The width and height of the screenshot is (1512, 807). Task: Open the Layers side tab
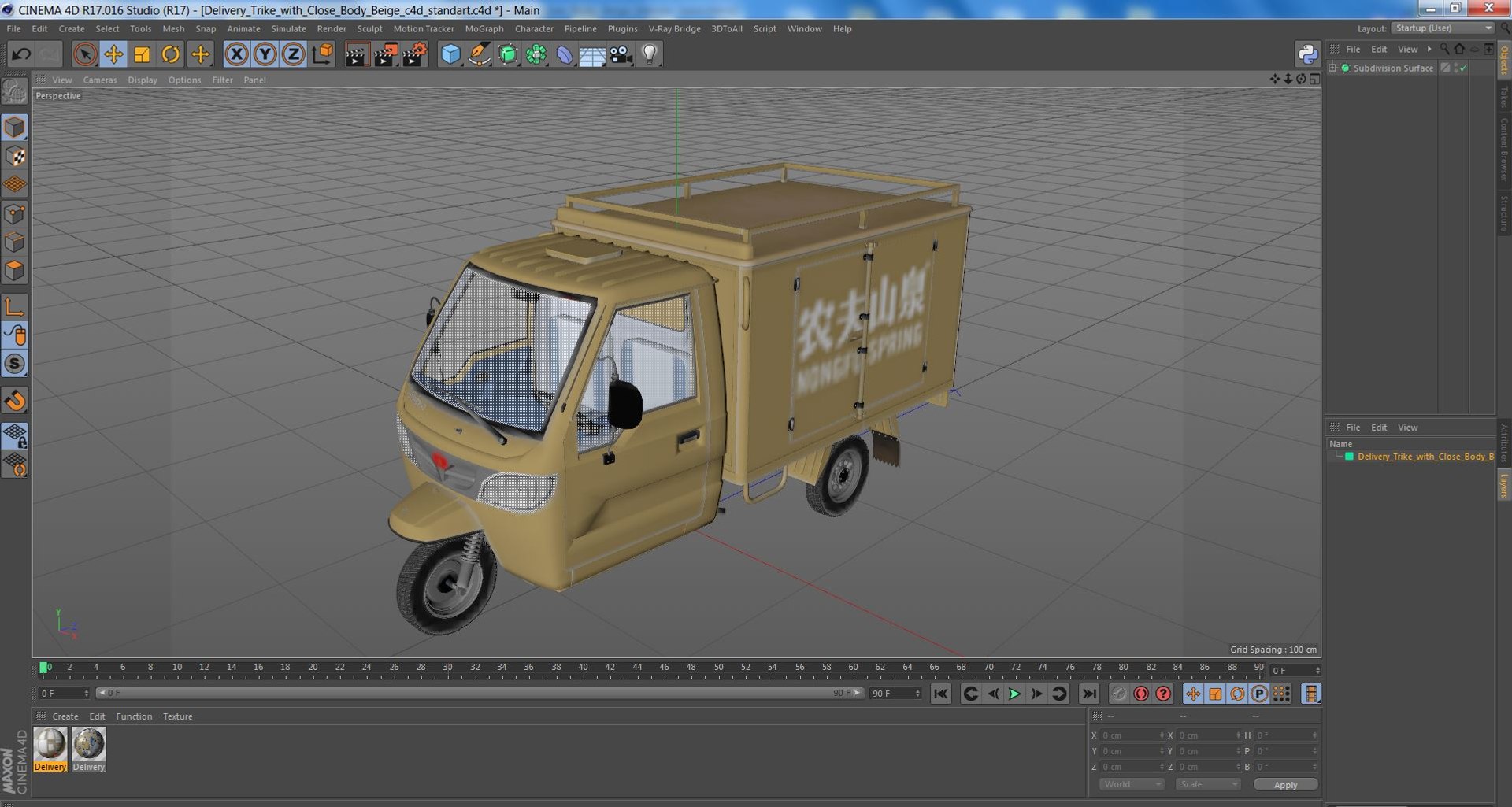[x=1504, y=485]
